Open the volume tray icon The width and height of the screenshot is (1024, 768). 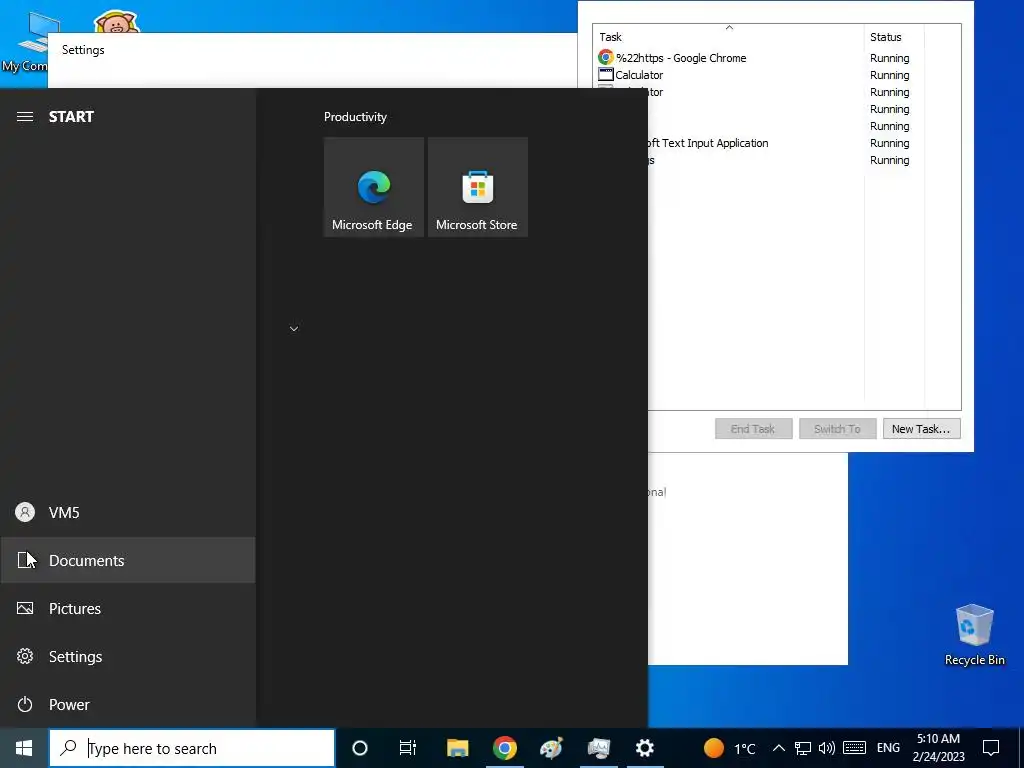(827, 748)
